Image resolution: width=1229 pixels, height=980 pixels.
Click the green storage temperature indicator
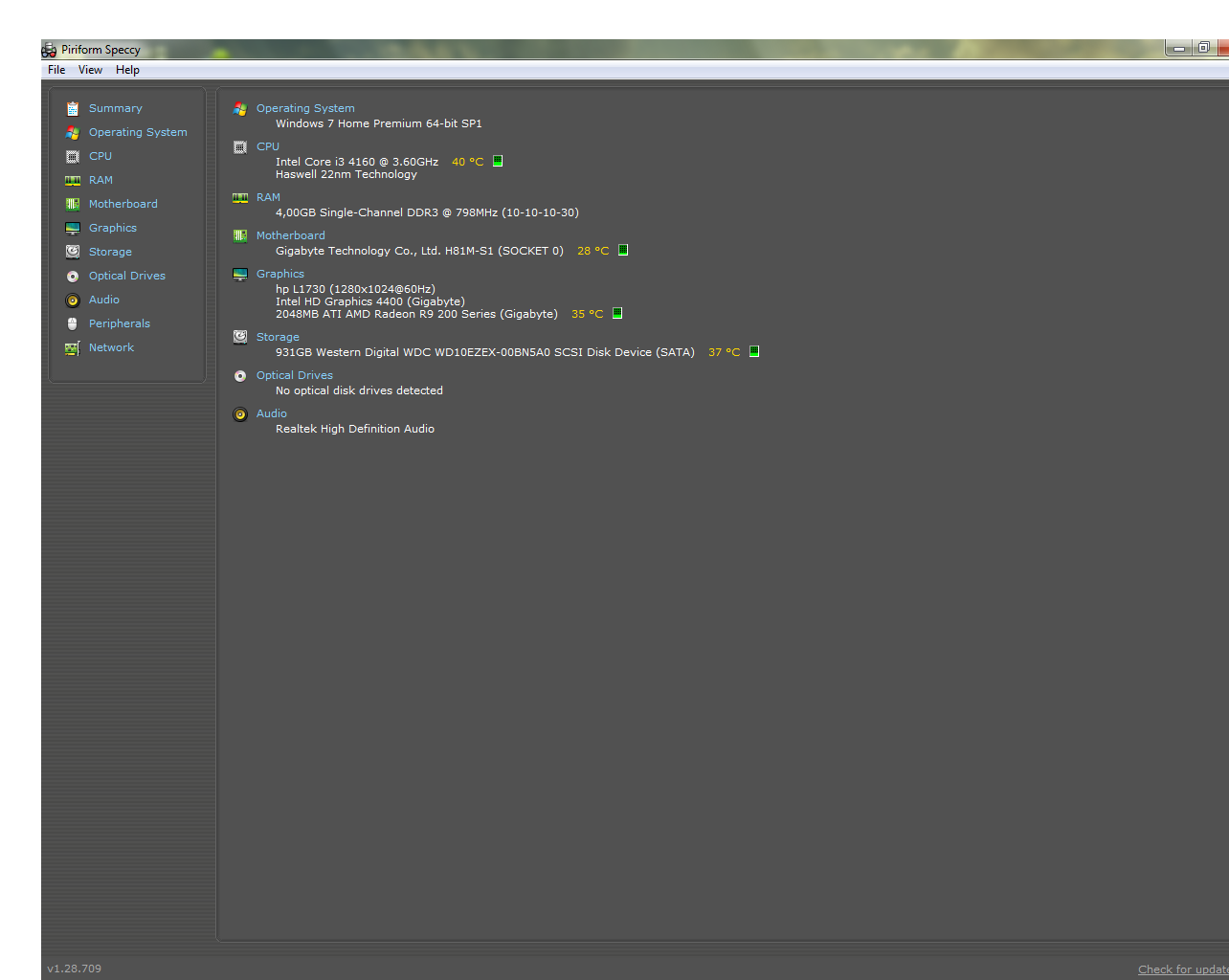click(754, 351)
